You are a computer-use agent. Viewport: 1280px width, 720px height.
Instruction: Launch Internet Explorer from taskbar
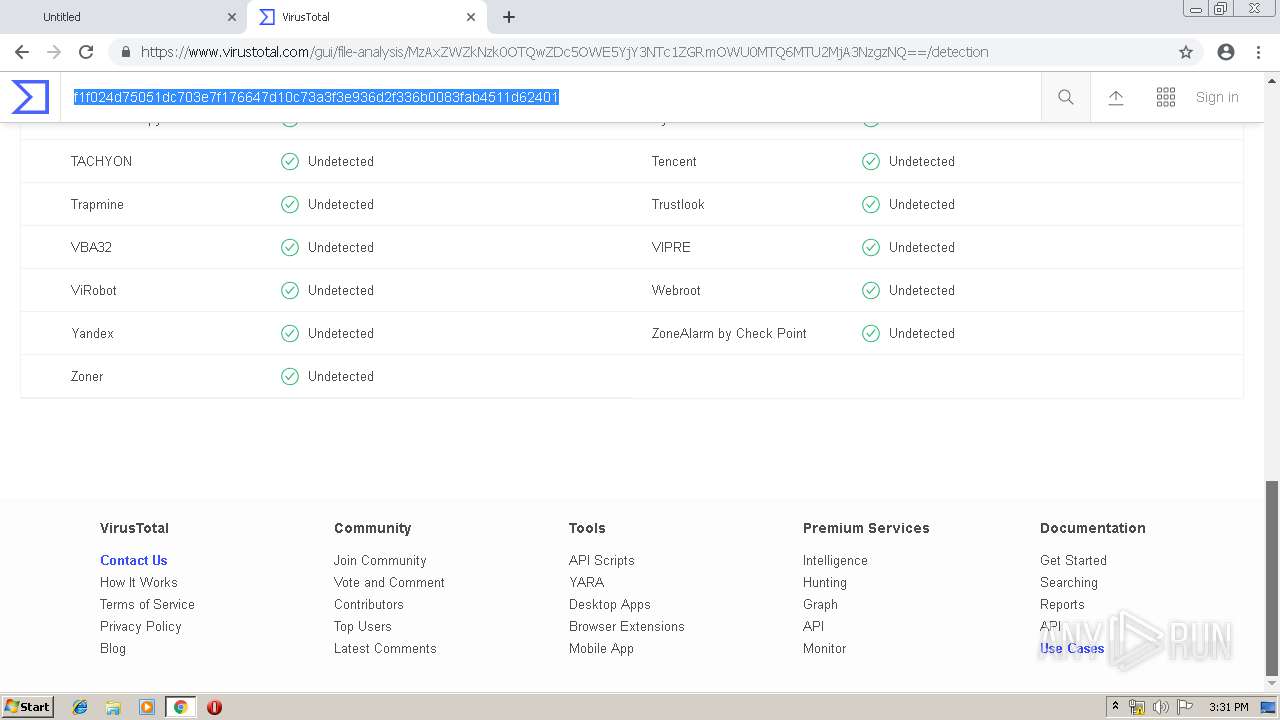[80, 707]
